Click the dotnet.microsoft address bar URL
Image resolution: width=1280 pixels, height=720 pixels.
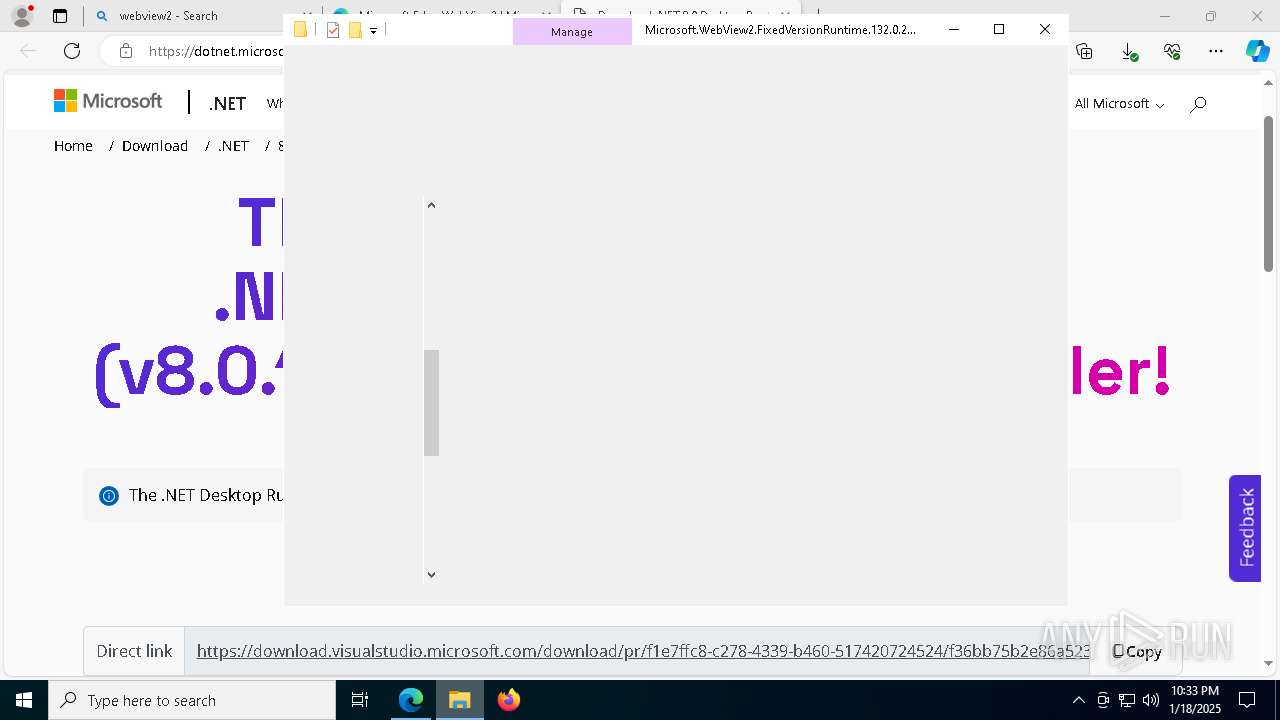click(x=215, y=51)
